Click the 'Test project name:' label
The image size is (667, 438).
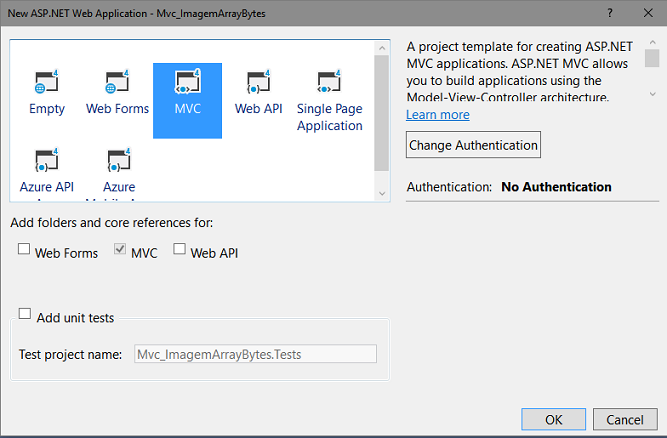click(71, 354)
